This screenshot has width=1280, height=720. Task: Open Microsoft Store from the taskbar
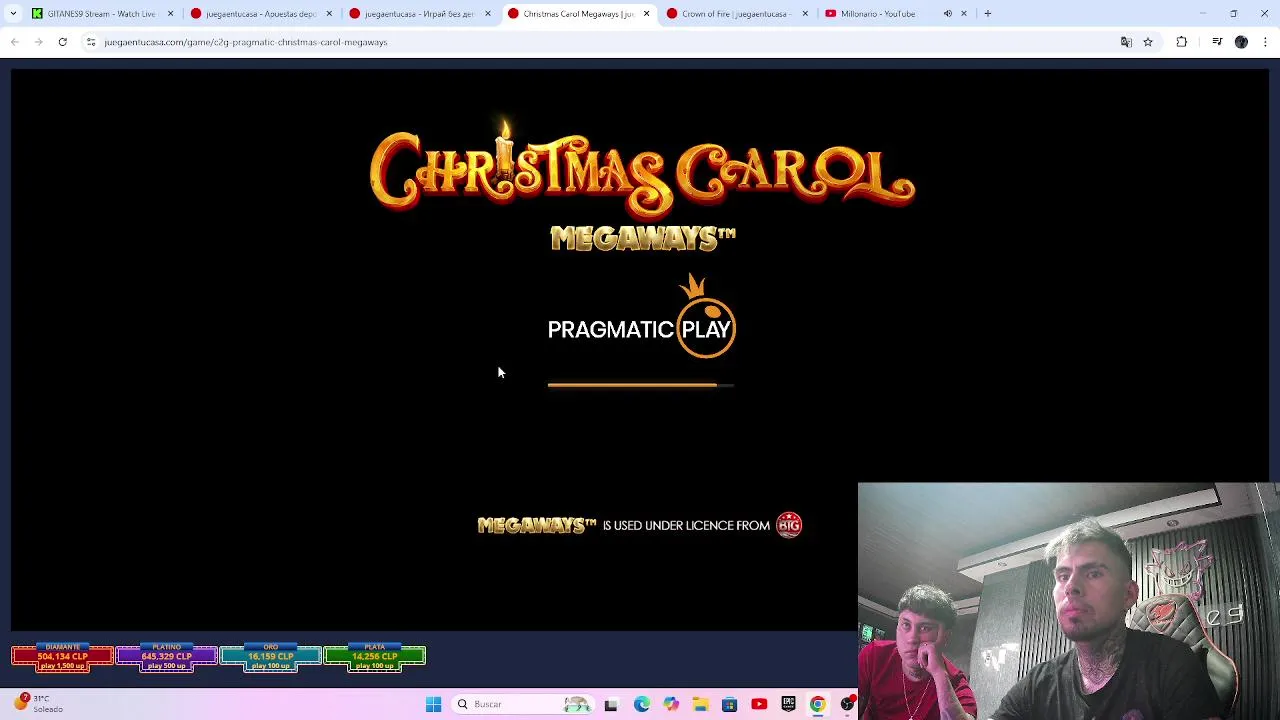coord(729,704)
